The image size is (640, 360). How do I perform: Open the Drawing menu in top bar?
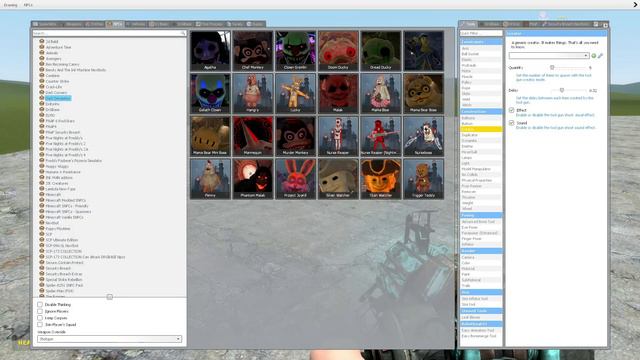tap(10, 5)
